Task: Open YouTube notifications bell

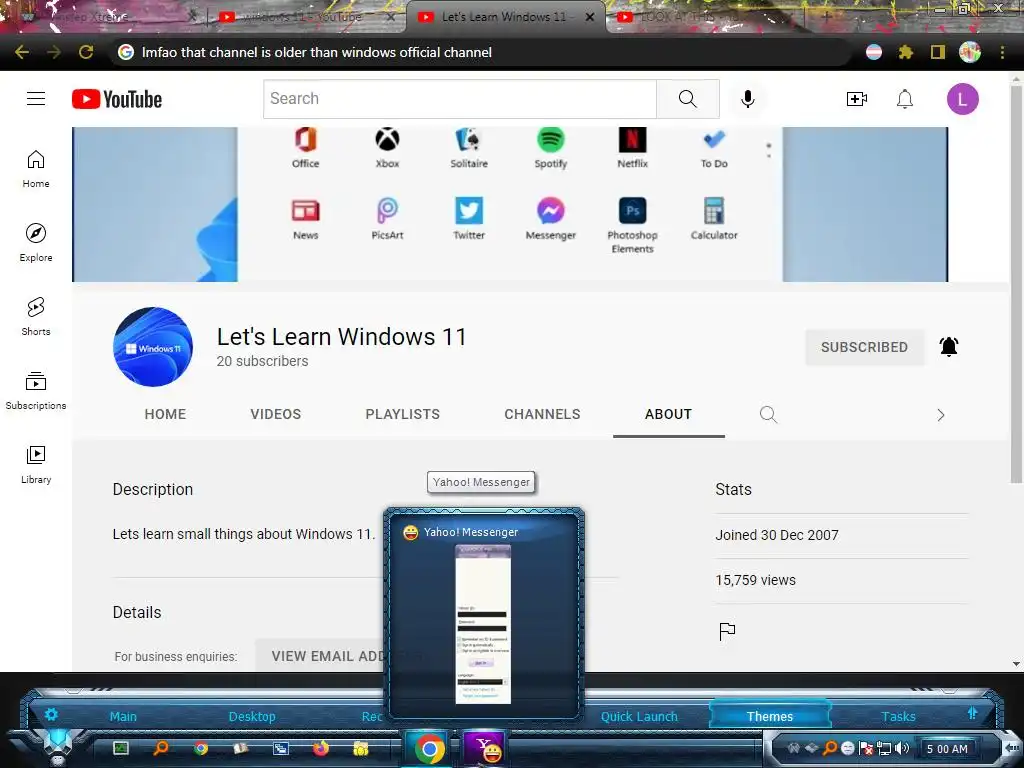Action: [904, 99]
